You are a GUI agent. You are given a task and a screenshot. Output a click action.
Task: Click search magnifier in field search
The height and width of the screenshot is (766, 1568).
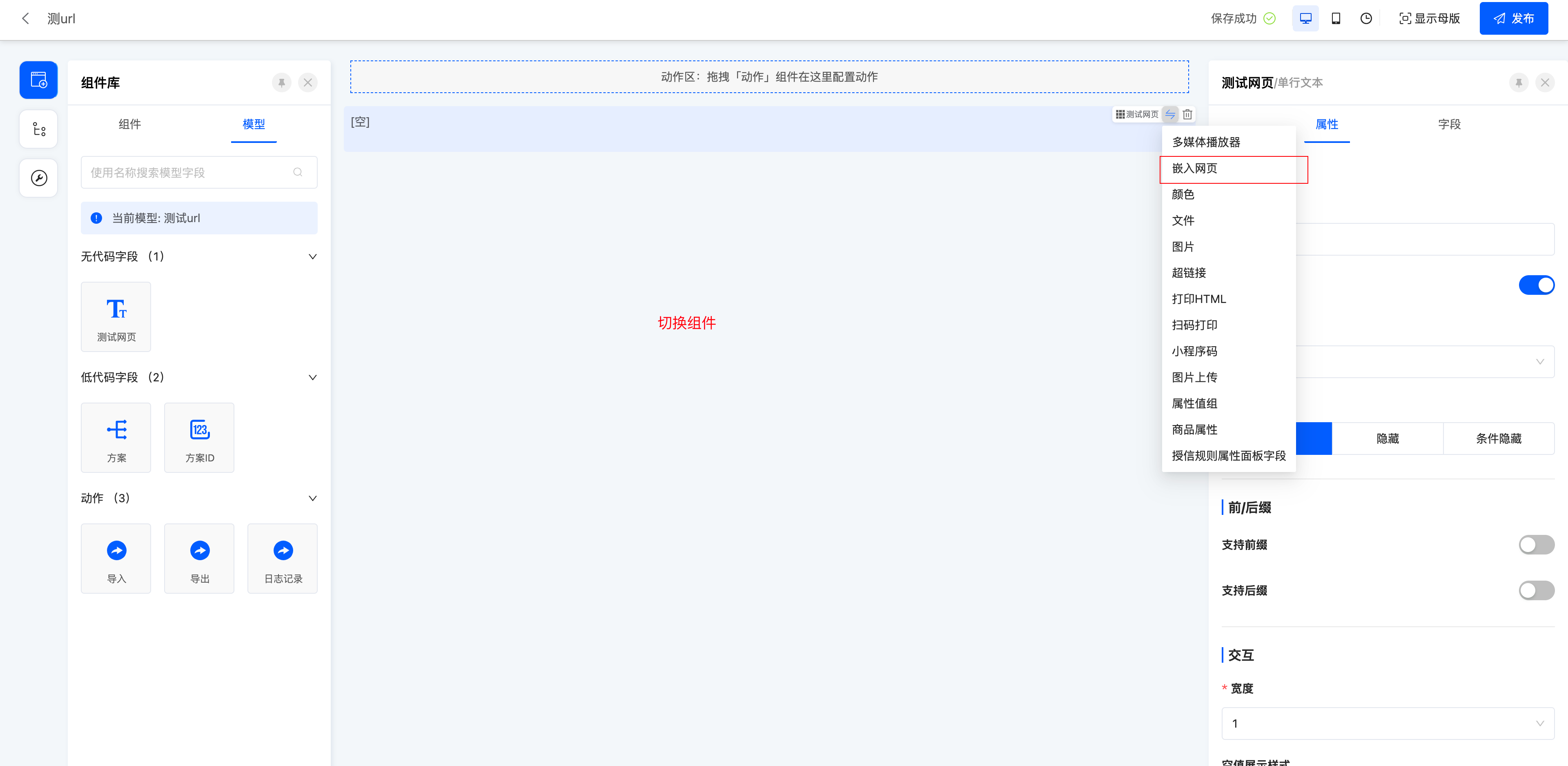pos(298,172)
